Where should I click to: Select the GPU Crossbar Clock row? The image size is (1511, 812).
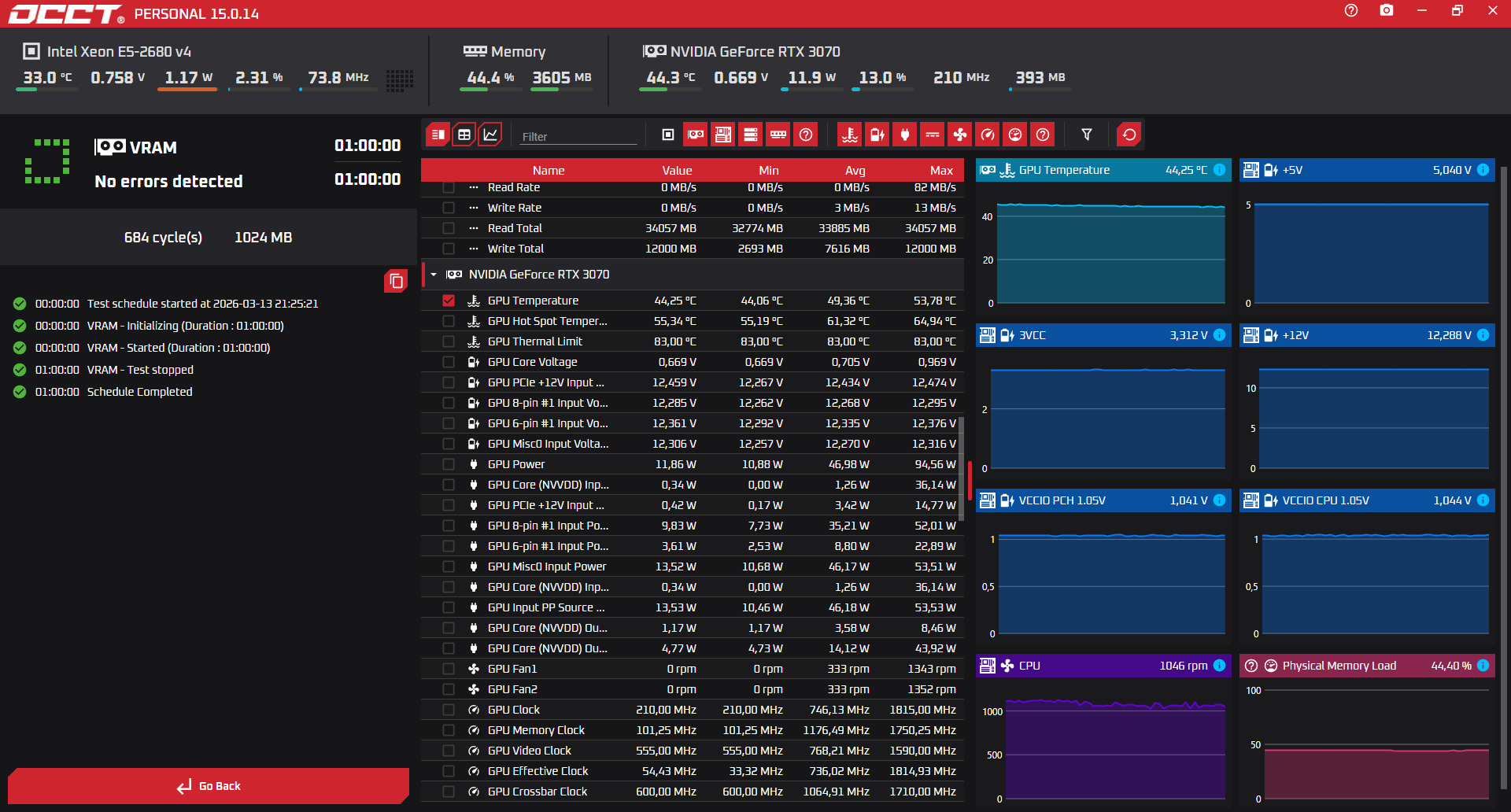pos(693,792)
